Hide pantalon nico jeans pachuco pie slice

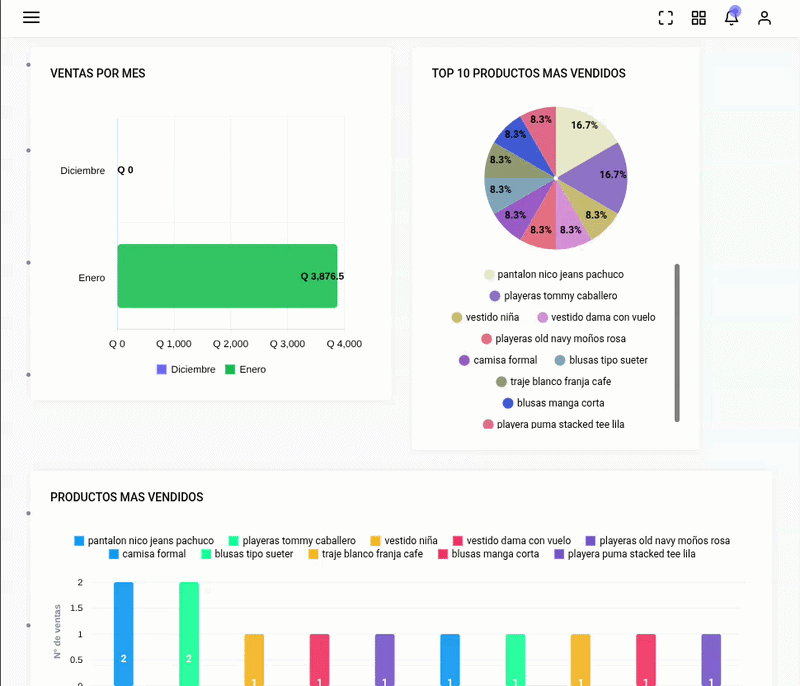click(x=554, y=274)
